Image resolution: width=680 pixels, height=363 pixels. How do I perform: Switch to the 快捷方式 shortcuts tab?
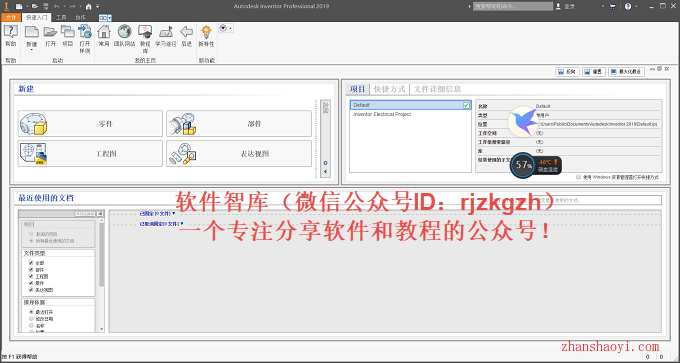coord(389,89)
